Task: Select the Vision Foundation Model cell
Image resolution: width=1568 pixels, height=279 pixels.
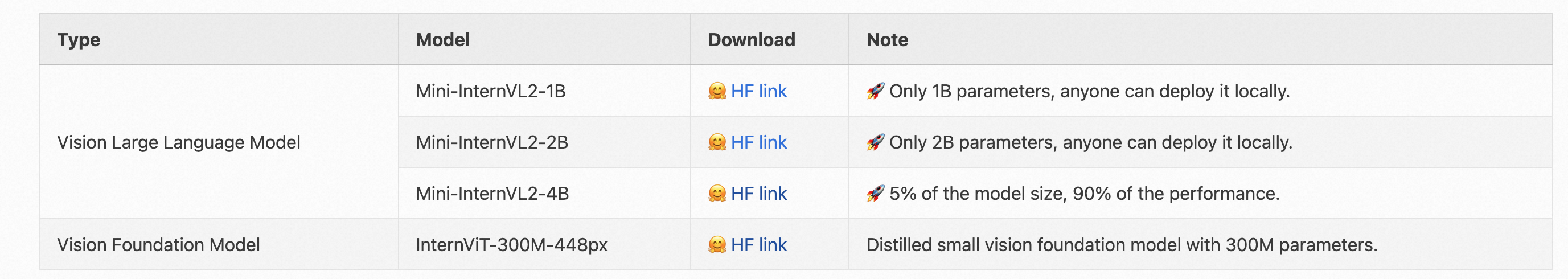Action: tap(158, 245)
